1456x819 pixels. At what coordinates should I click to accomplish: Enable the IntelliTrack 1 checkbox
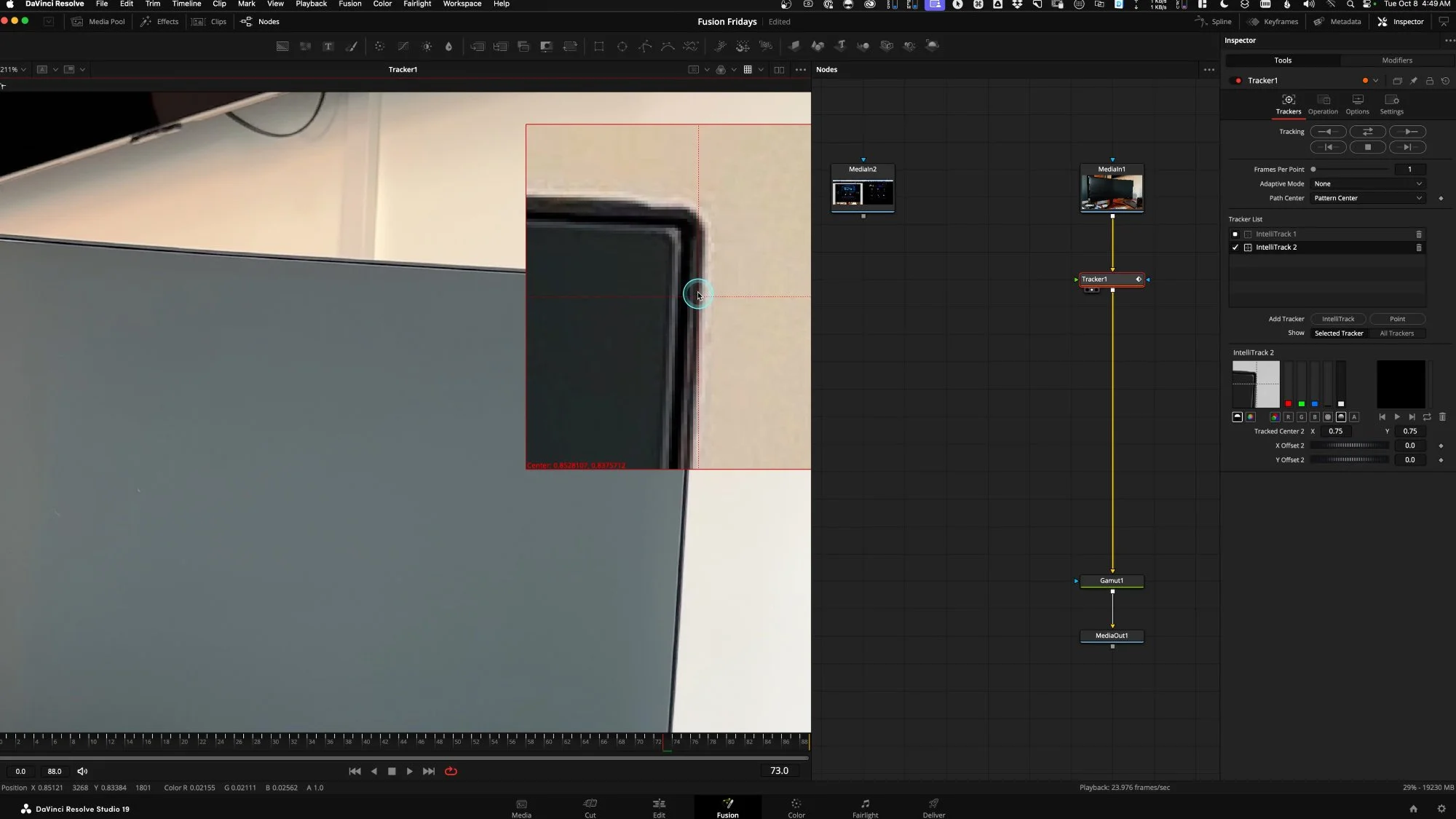tap(1235, 234)
